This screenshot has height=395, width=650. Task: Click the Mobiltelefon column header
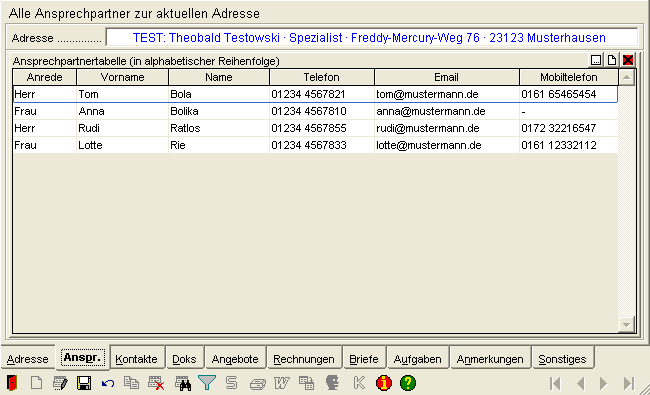click(x=569, y=77)
